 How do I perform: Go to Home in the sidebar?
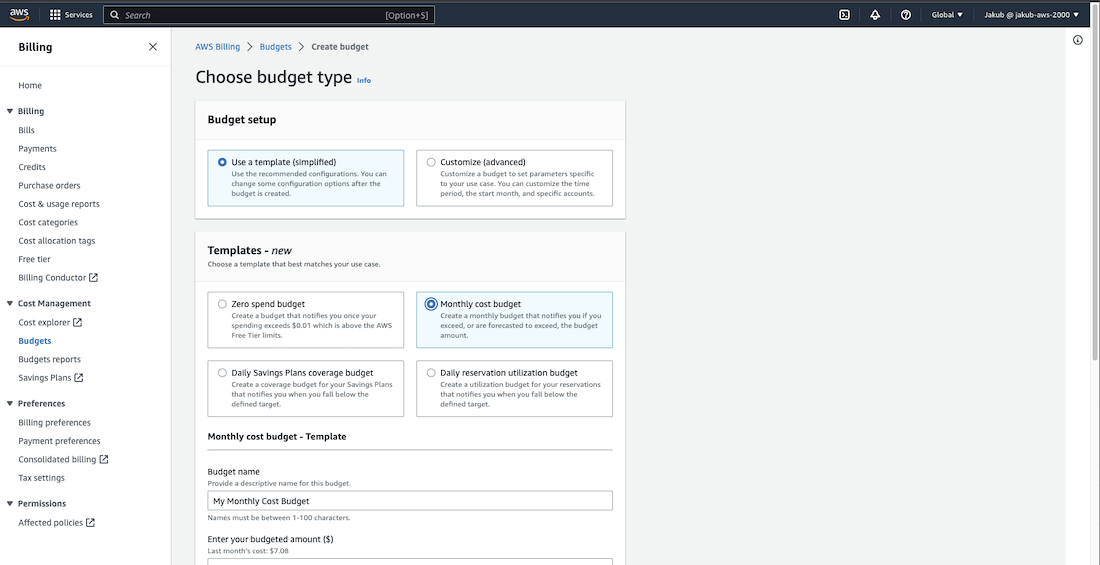pos(30,86)
